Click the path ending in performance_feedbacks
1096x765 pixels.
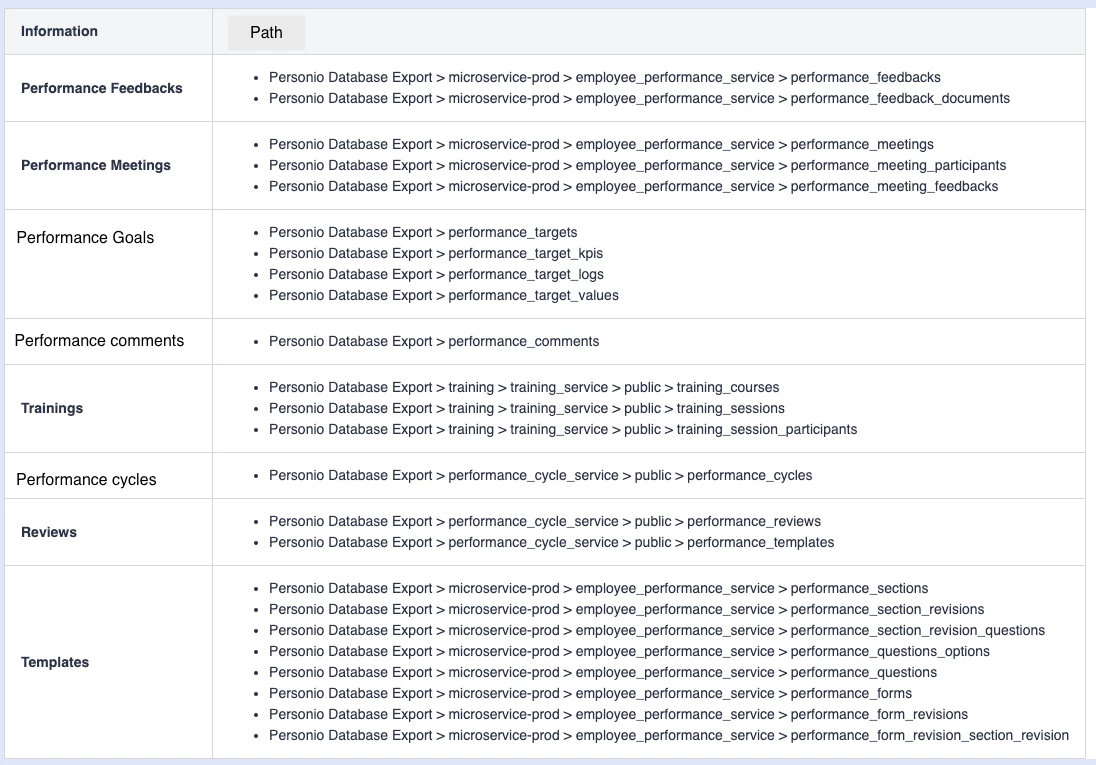click(605, 78)
